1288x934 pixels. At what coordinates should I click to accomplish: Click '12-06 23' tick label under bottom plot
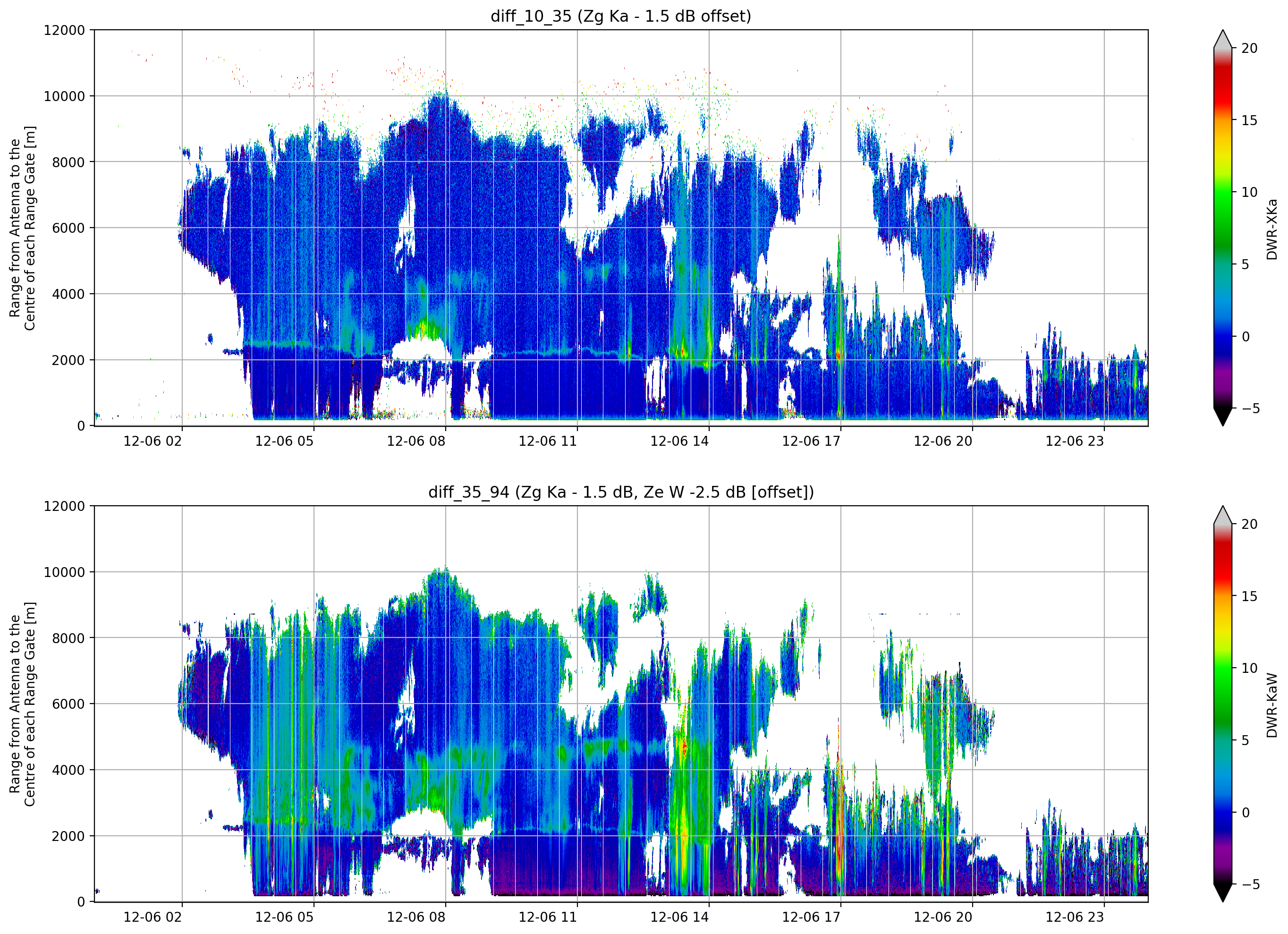[1075, 917]
